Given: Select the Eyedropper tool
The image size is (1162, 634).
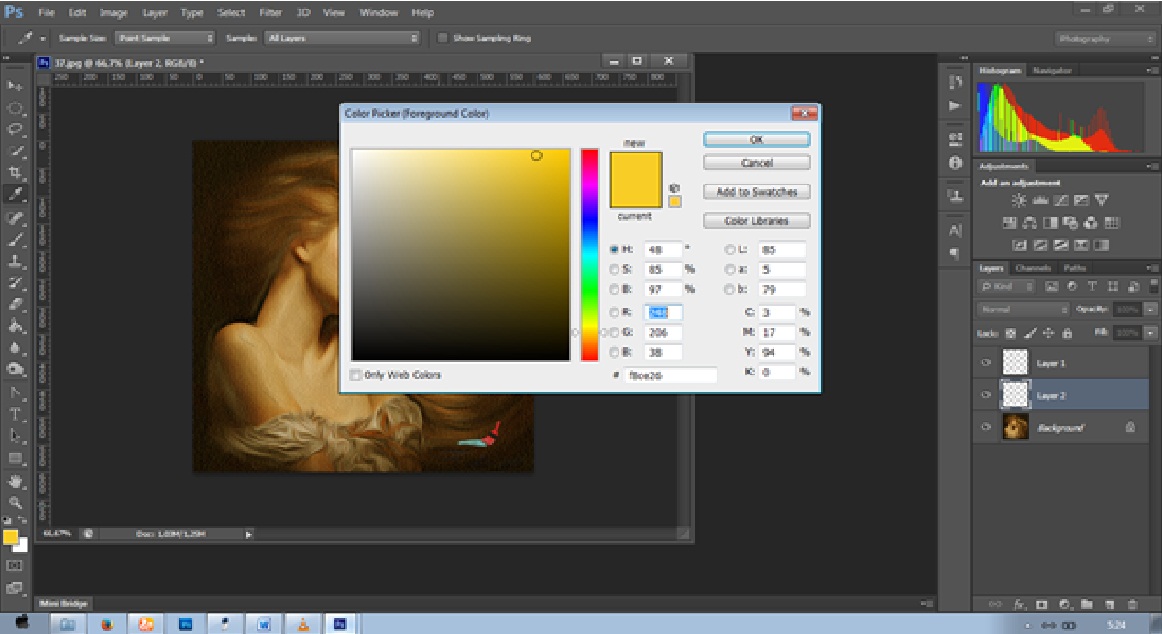Looking at the screenshot, I should click(16, 194).
